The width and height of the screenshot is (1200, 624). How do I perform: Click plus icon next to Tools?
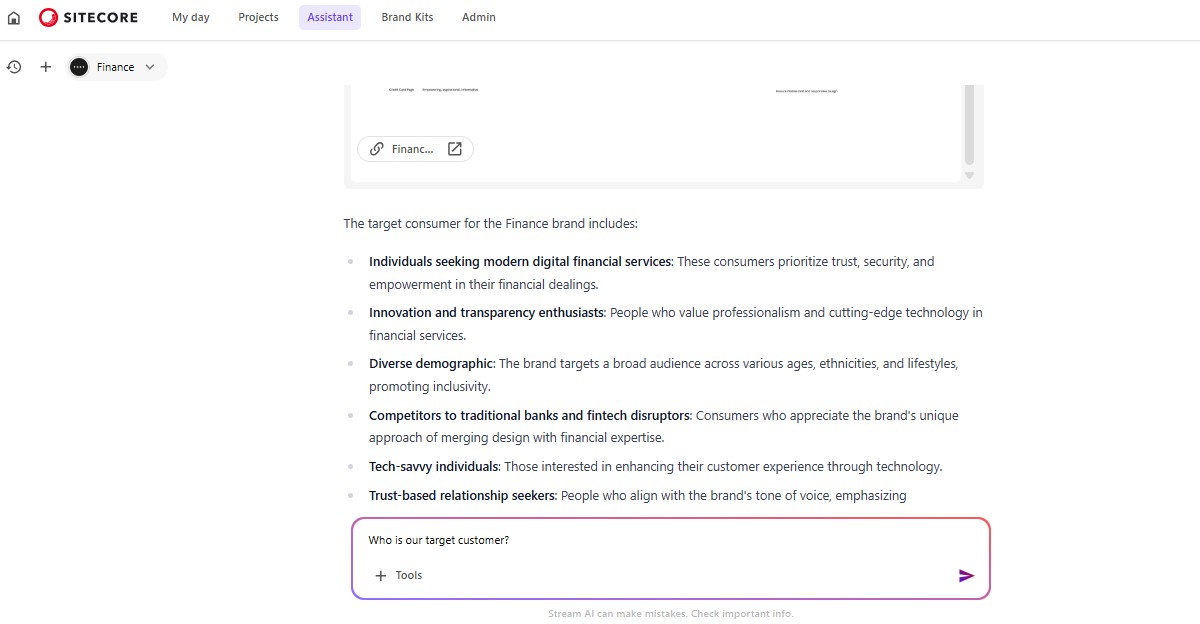(380, 576)
